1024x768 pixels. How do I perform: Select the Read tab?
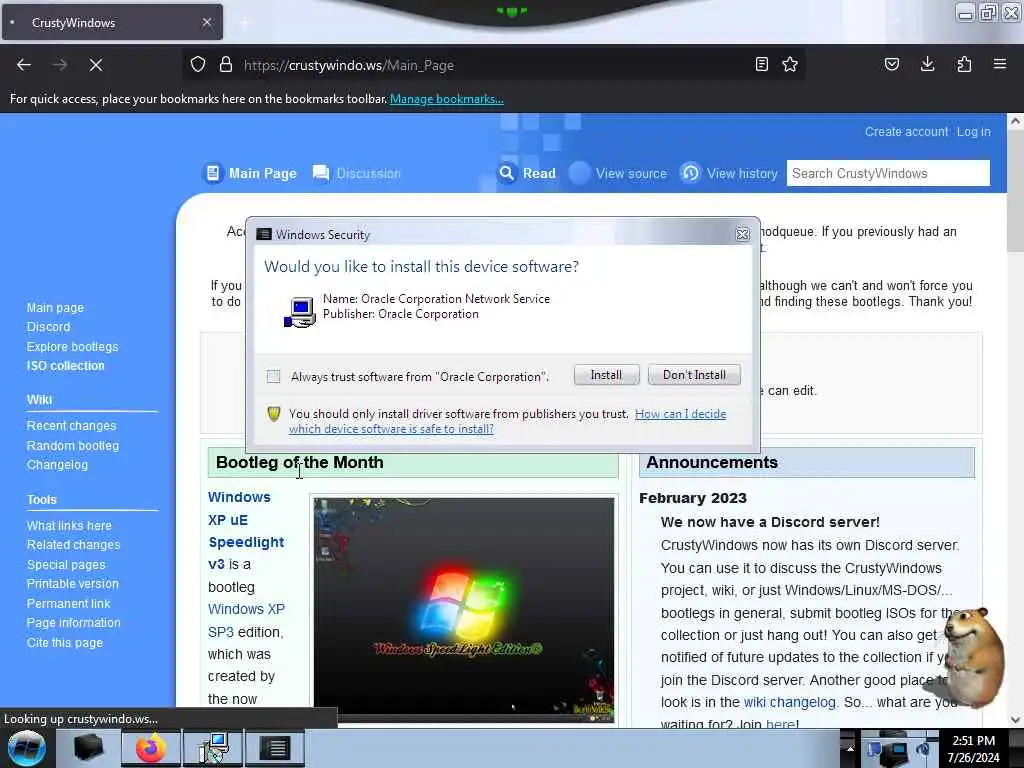click(x=539, y=173)
